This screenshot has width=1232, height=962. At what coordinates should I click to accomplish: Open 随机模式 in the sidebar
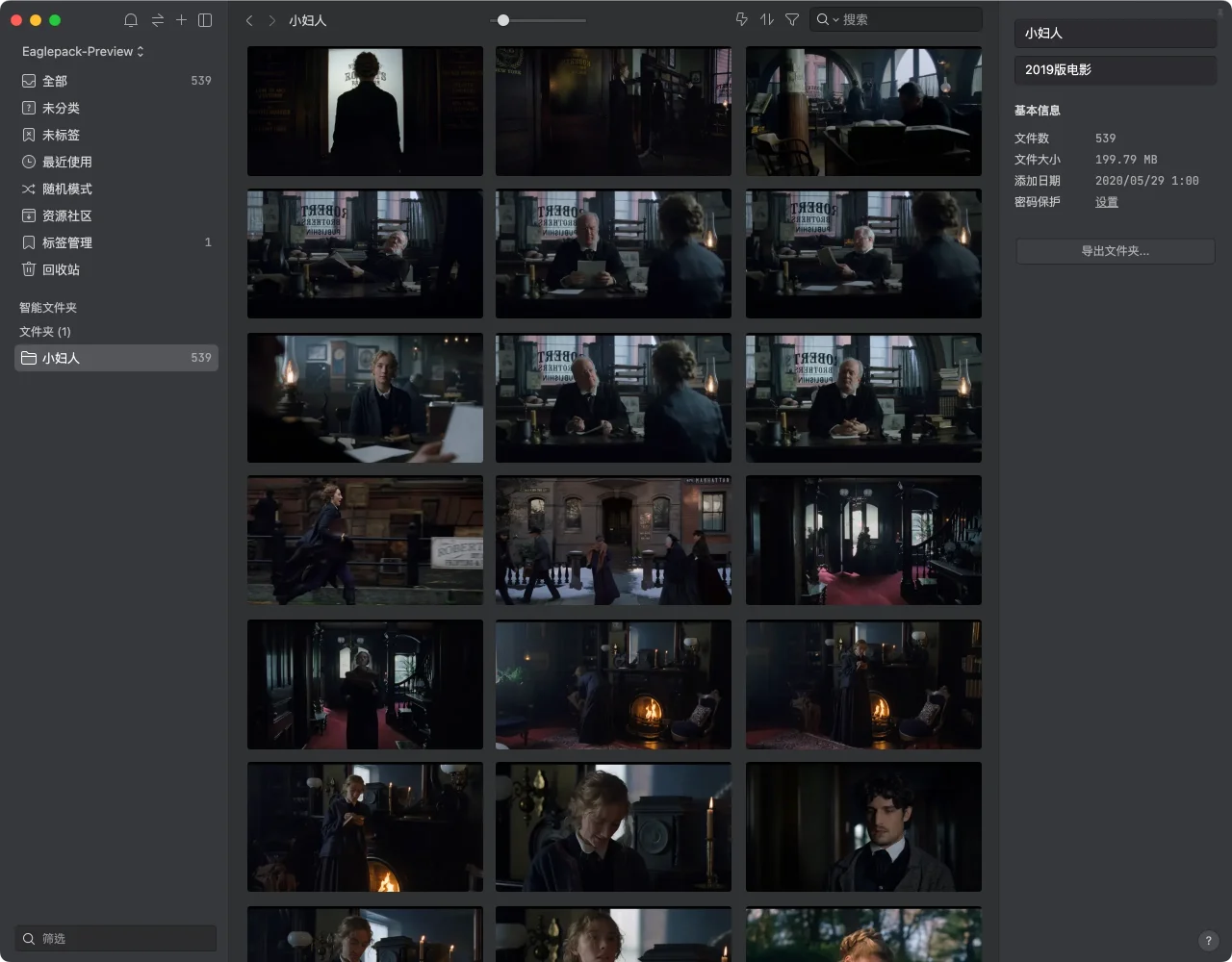point(116,189)
